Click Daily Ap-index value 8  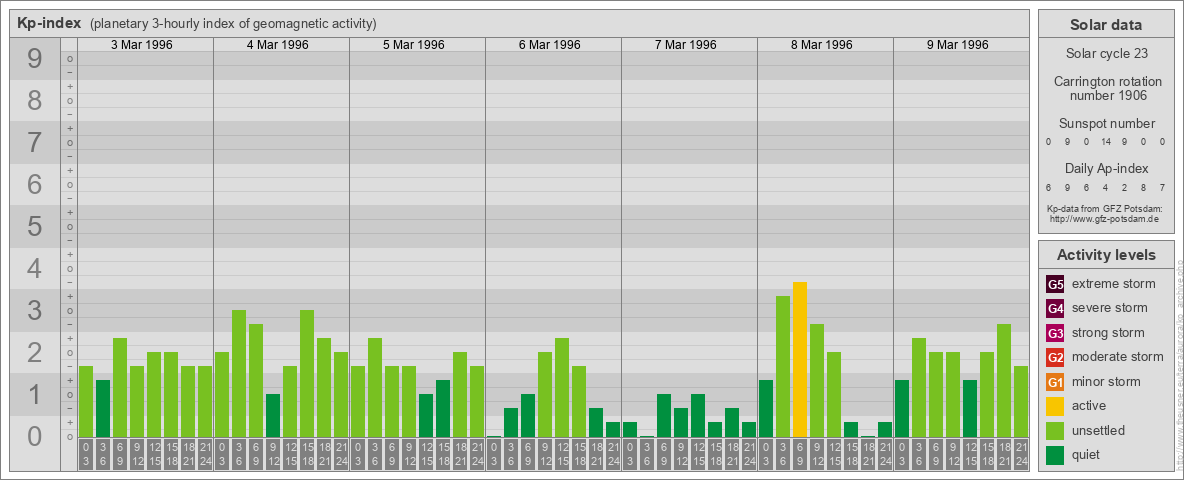click(1145, 187)
